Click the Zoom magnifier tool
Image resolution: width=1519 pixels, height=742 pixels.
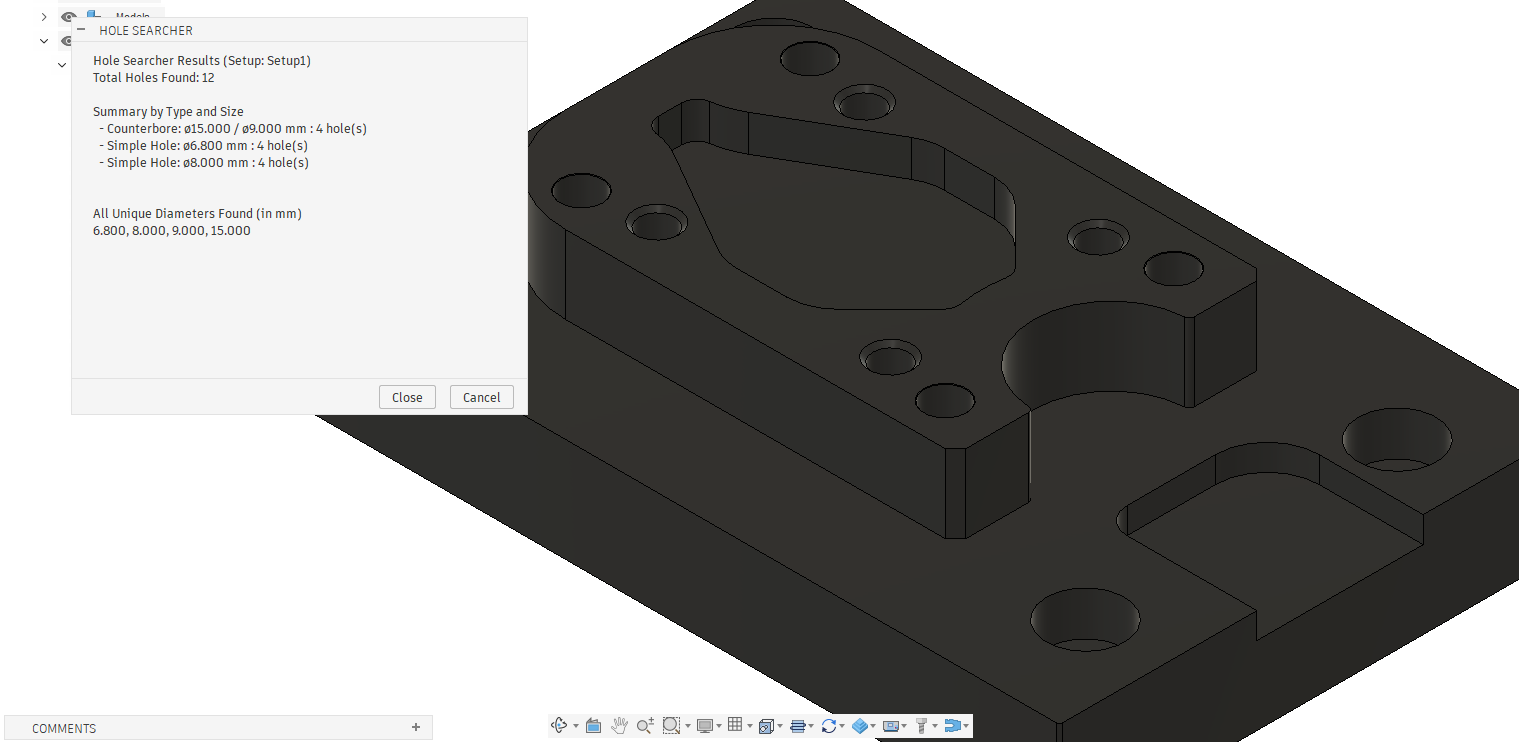pos(645,725)
